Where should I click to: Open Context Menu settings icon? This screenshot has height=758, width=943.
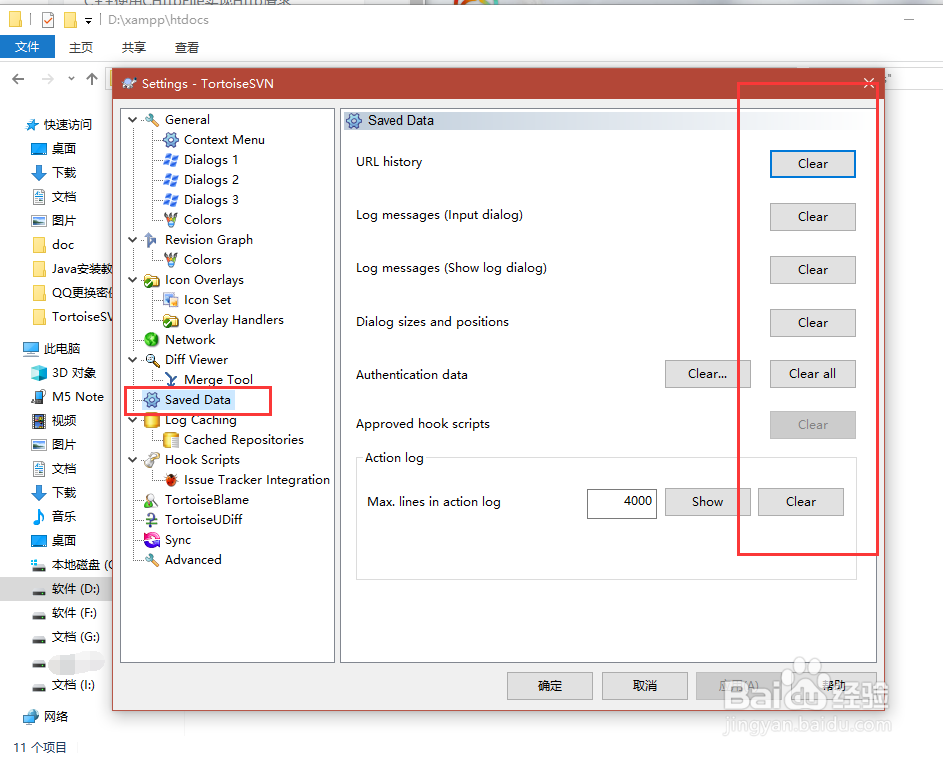[171, 140]
